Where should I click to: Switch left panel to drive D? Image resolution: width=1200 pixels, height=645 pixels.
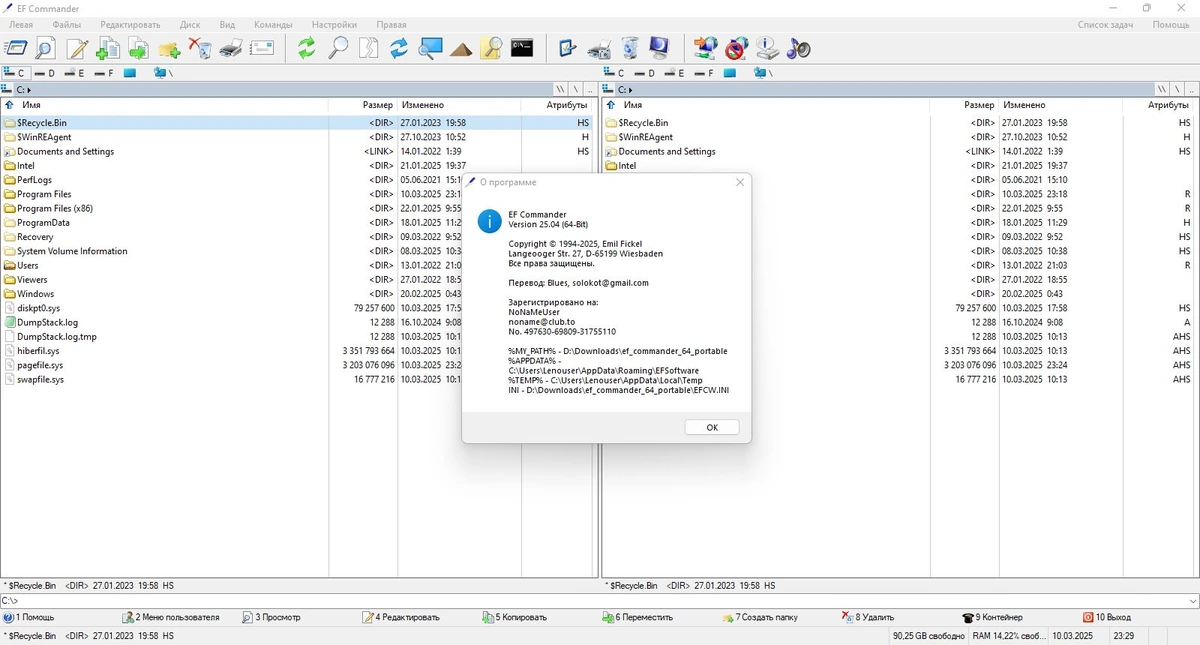[45, 73]
